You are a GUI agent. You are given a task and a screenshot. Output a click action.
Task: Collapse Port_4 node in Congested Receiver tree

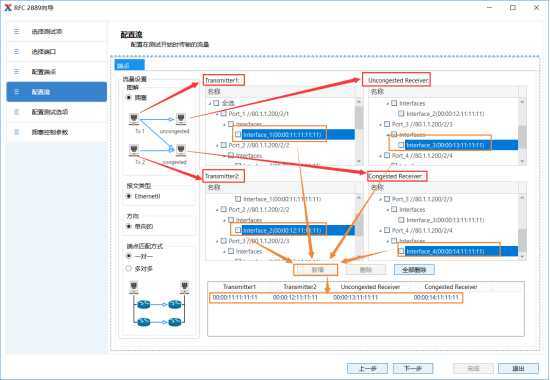(381, 231)
